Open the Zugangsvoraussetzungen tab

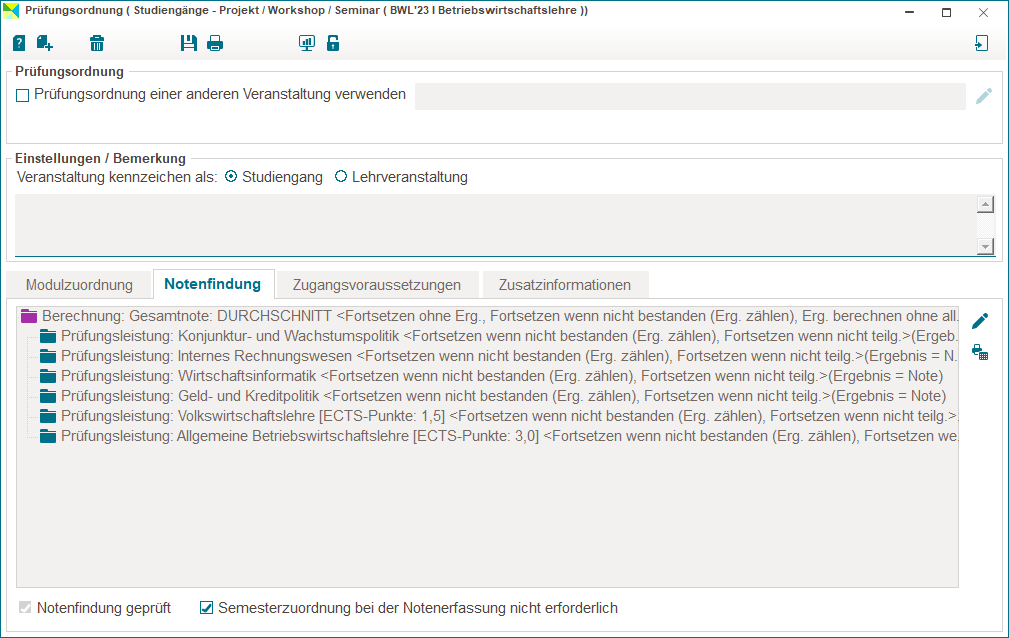376,285
